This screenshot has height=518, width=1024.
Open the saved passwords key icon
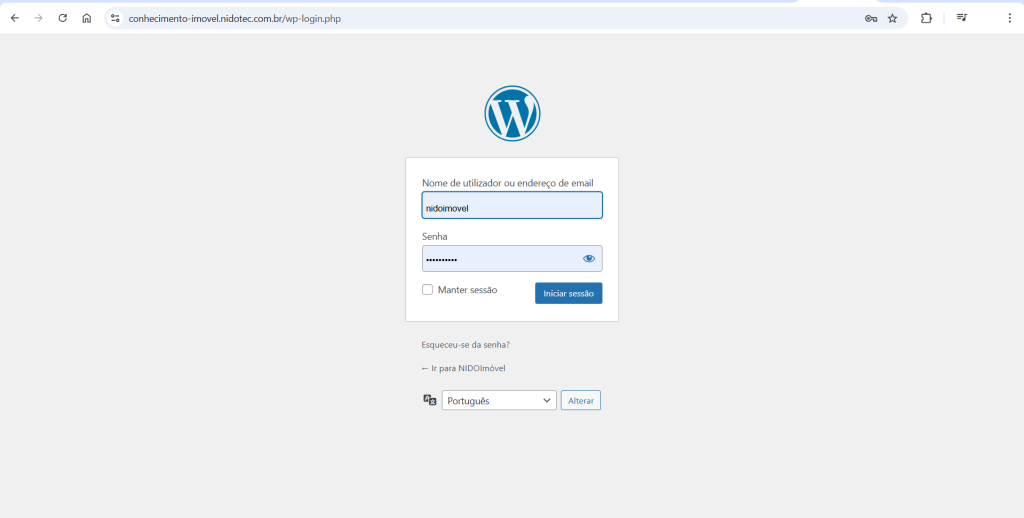(x=871, y=18)
